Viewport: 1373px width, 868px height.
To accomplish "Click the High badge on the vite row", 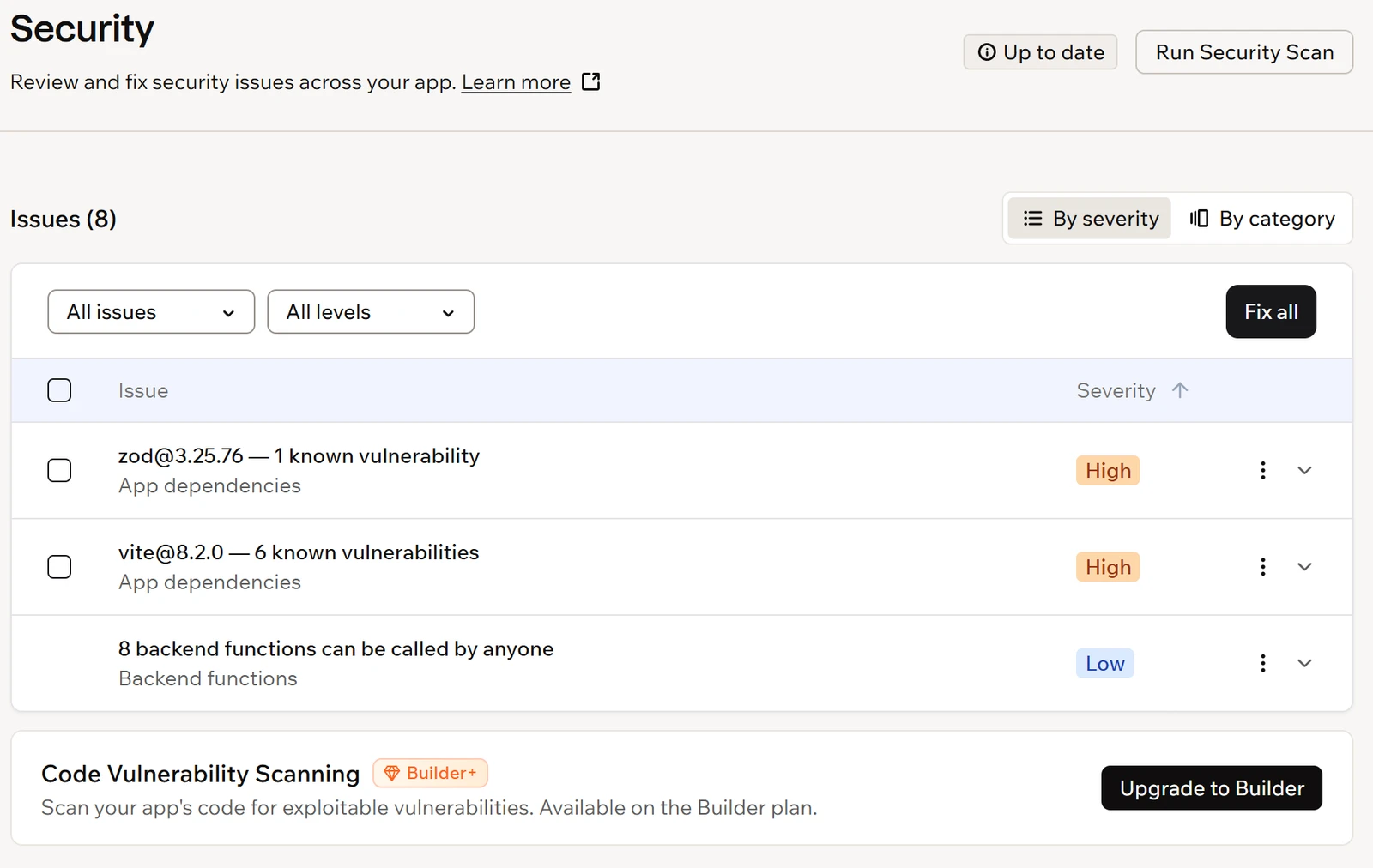I will click(1108, 567).
